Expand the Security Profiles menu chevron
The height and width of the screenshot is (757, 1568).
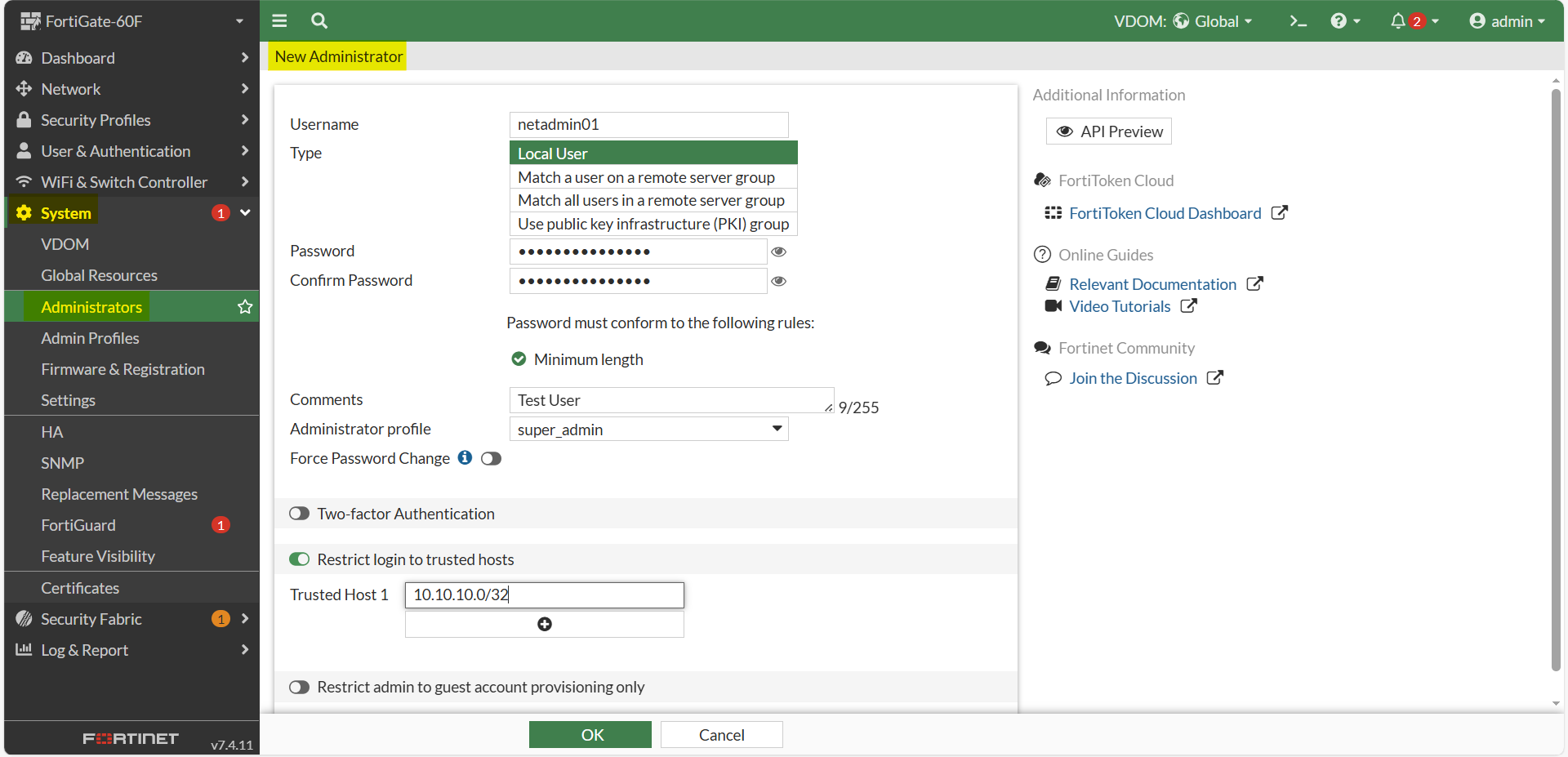point(244,120)
